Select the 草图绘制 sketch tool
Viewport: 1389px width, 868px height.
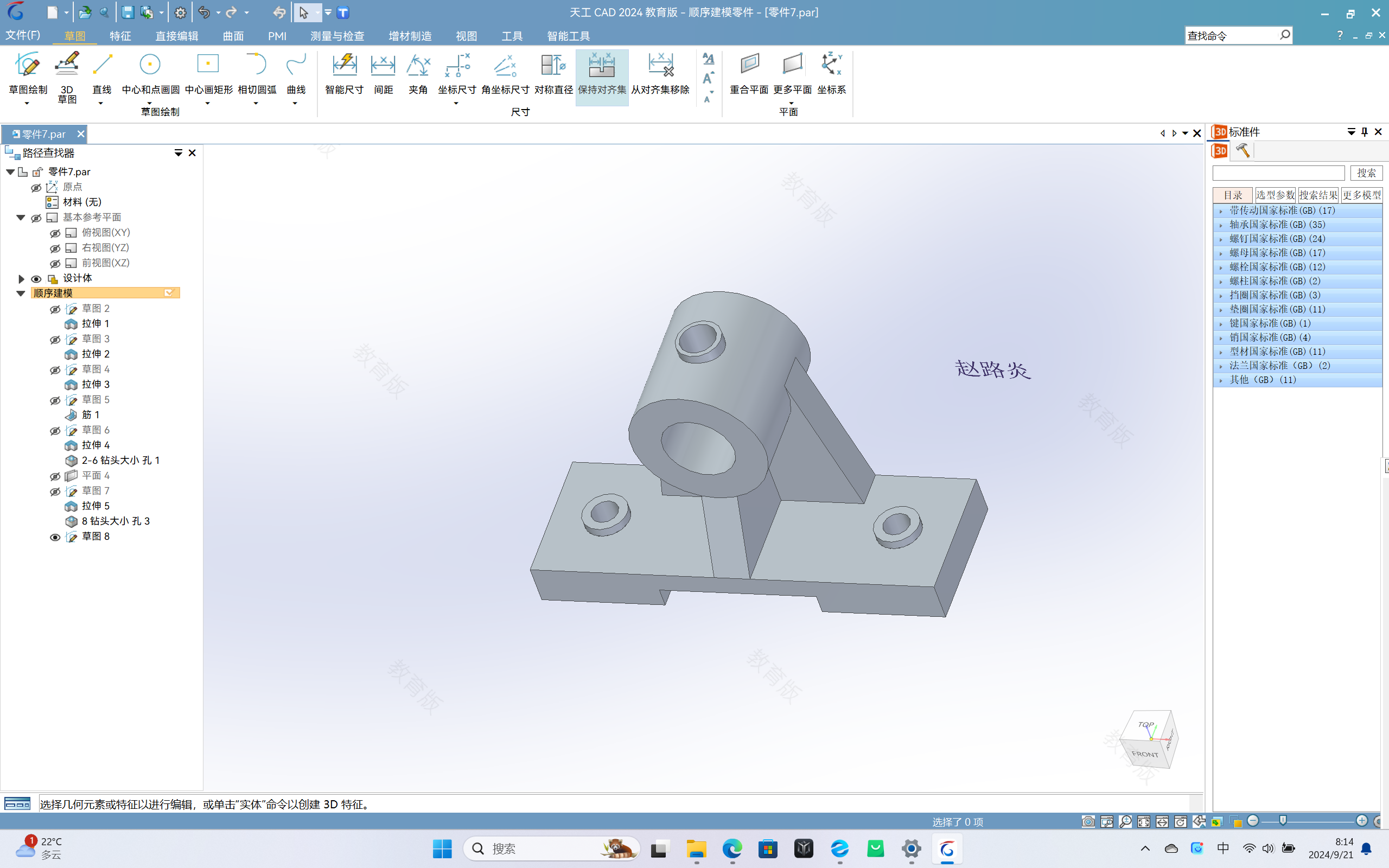point(28,72)
